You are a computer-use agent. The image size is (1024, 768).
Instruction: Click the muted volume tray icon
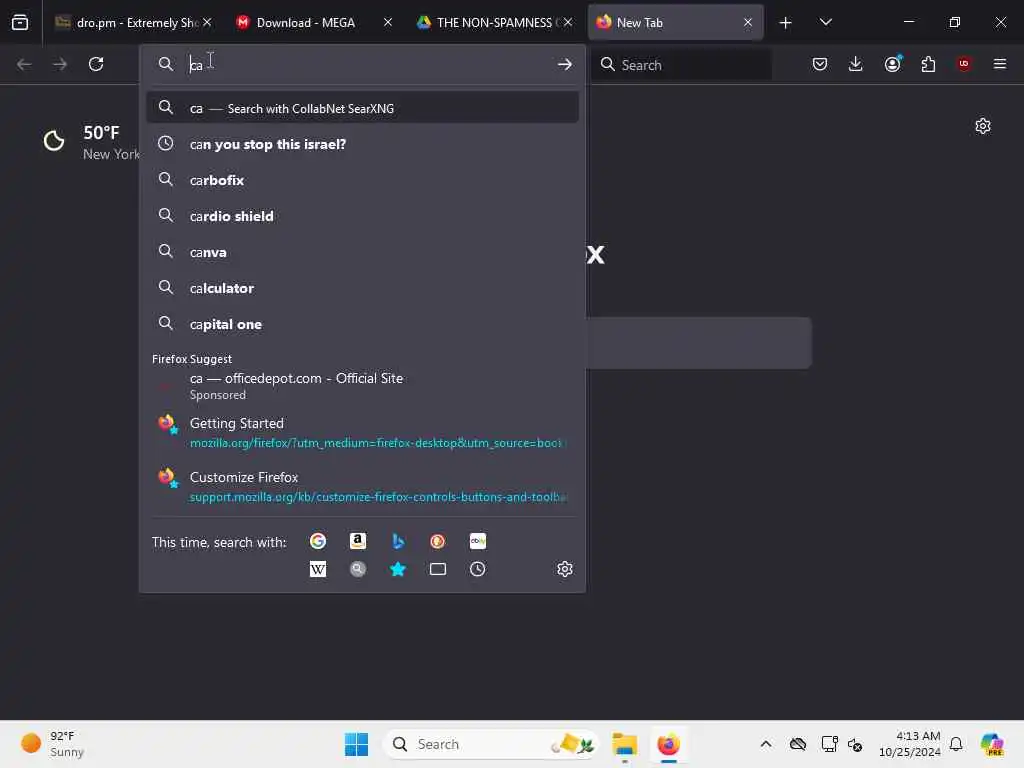pos(855,744)
